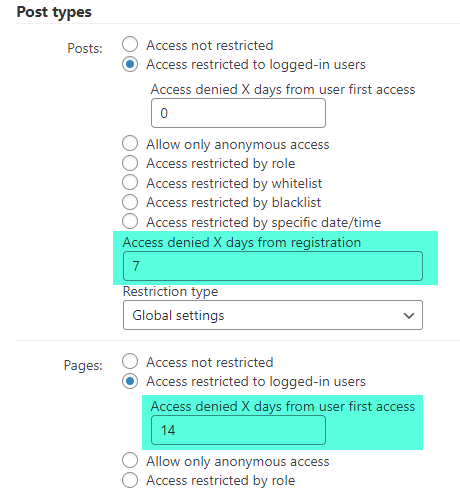Choose Posts 'Allow only anonymous access' option
The image size is (460, 490).
tap(130, 143)
